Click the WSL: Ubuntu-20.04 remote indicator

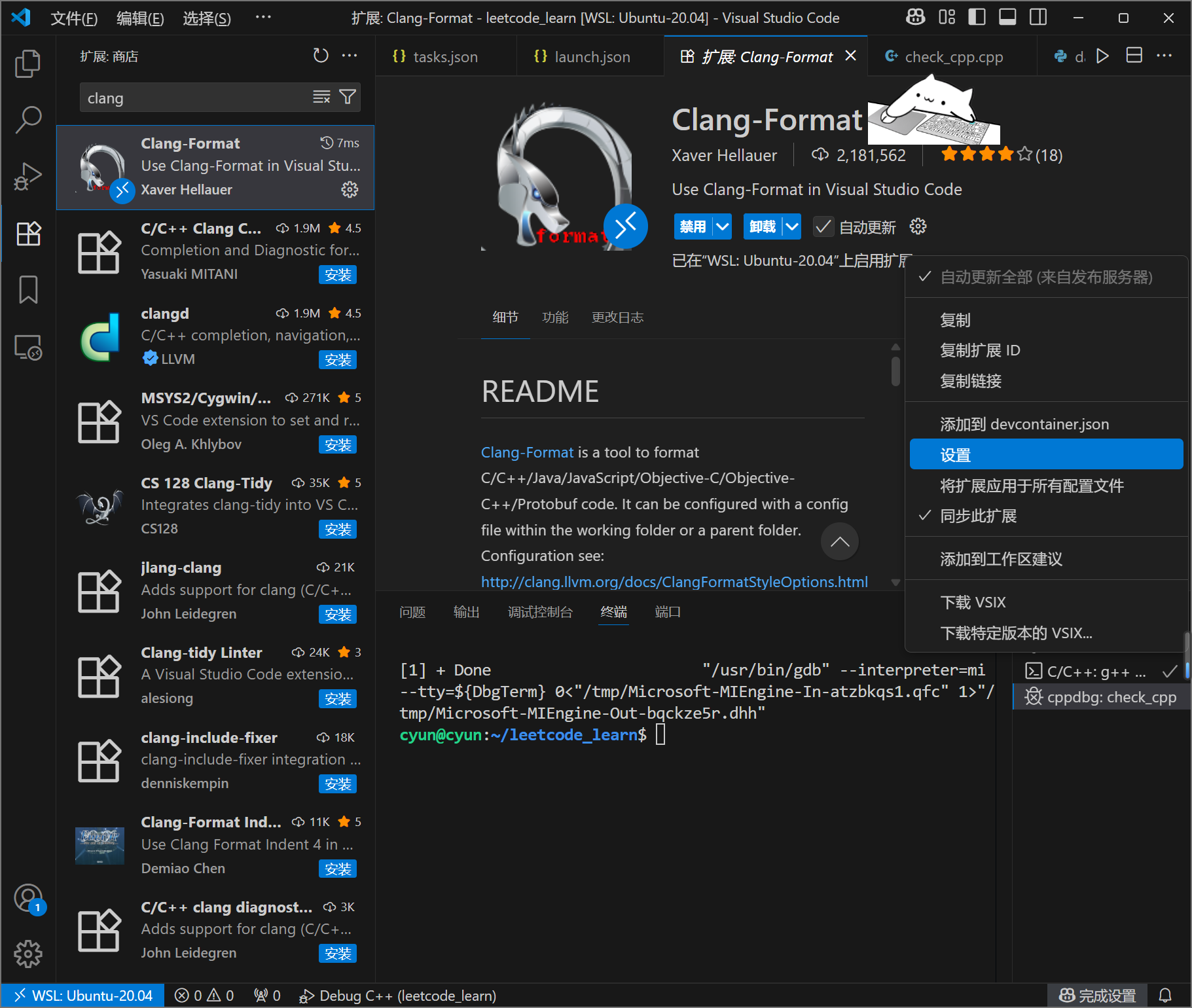click(83, 996)
